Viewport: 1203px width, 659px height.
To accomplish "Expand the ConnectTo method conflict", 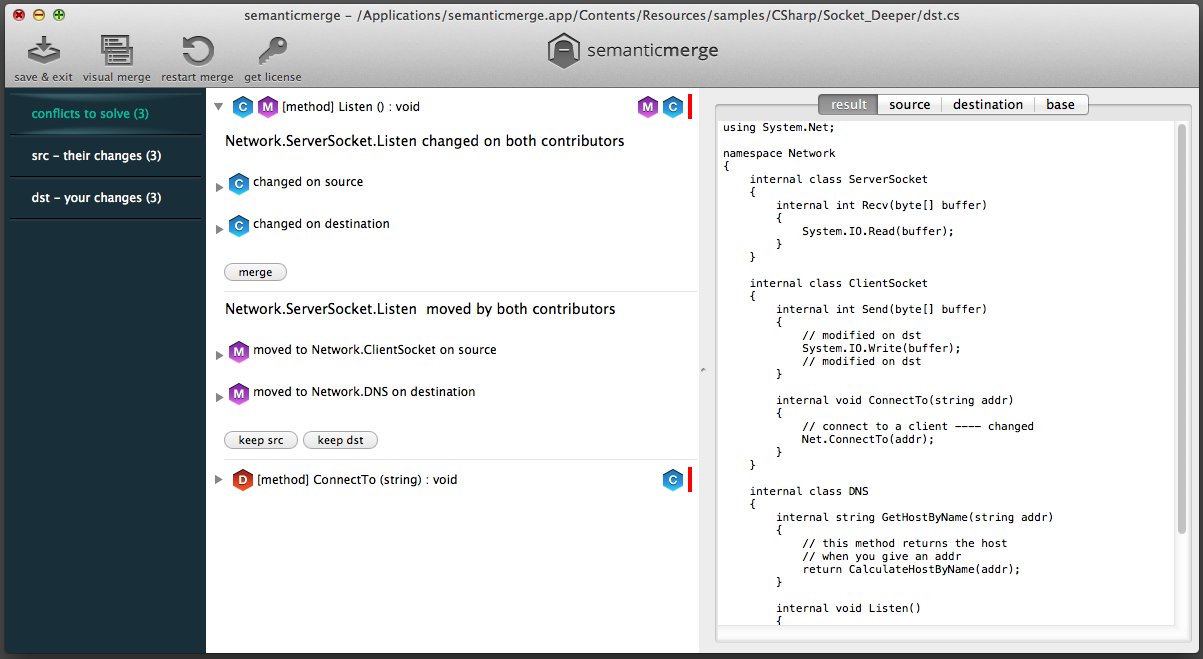I will (219, 480).
